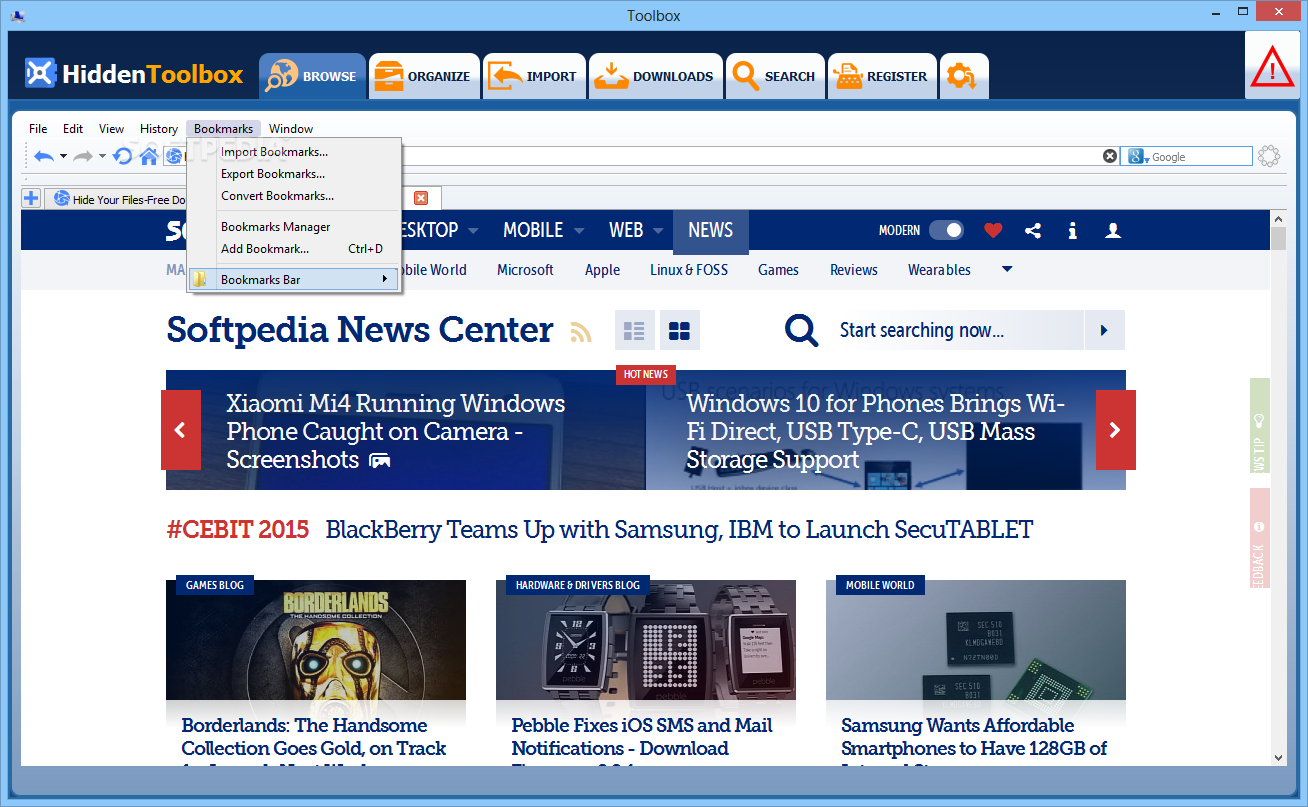The width and height of the screenshot is (1308, 807).
Task: Switch to list view layout icon
Action: [x=635, y=330]
